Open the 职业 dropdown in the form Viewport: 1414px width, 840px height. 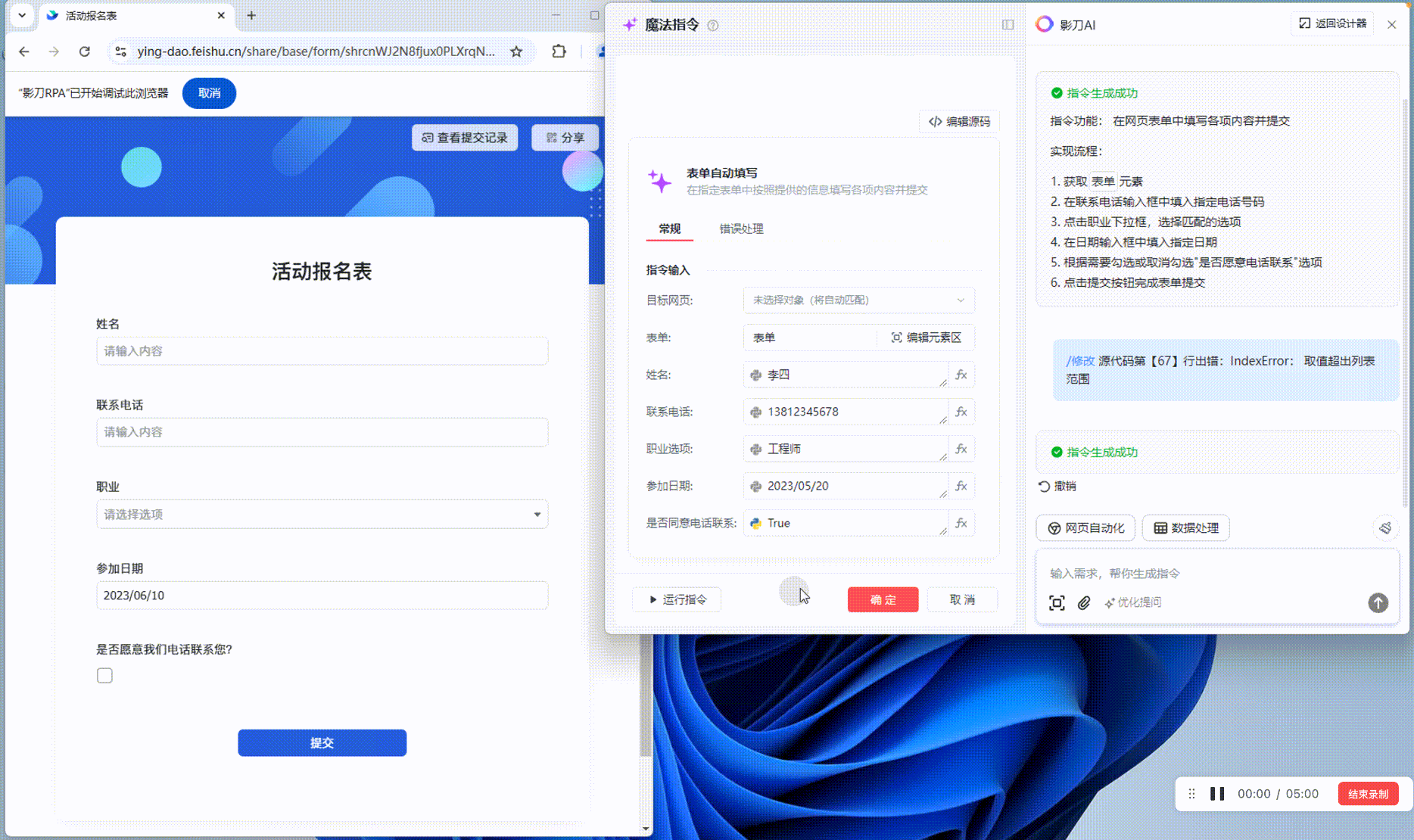pyautogui.click(x=322, y=515)
